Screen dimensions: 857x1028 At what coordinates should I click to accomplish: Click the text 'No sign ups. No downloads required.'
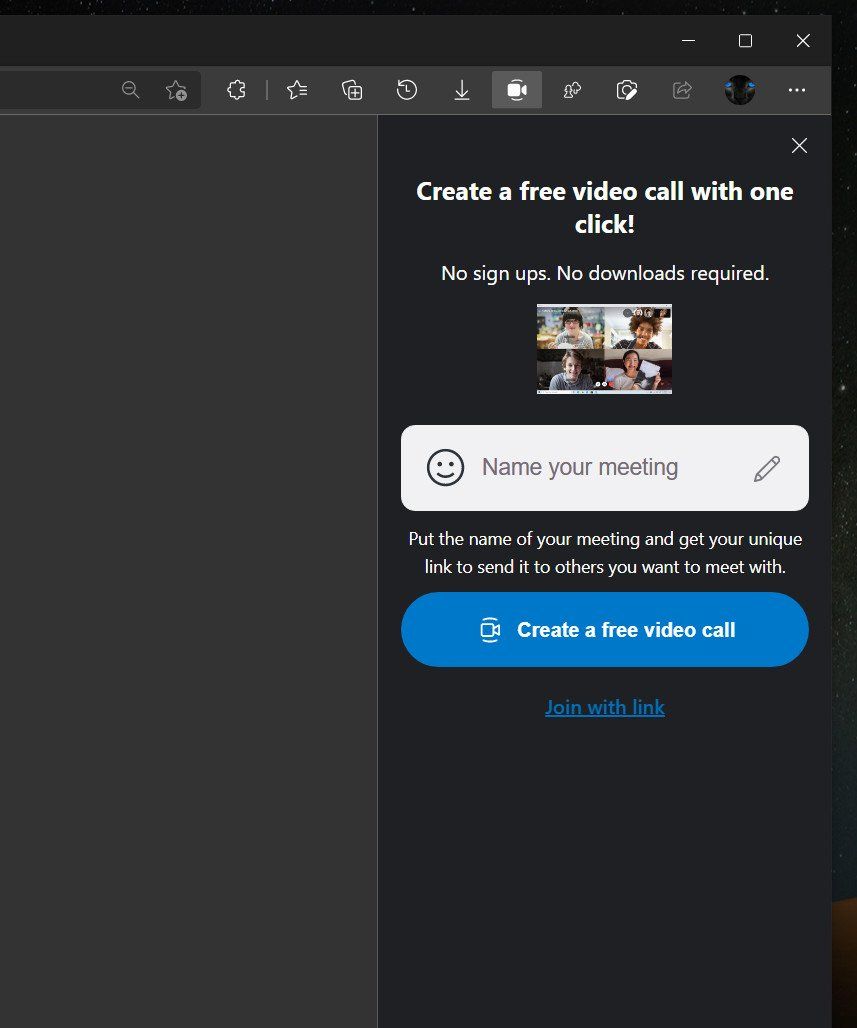pos(605,273)
